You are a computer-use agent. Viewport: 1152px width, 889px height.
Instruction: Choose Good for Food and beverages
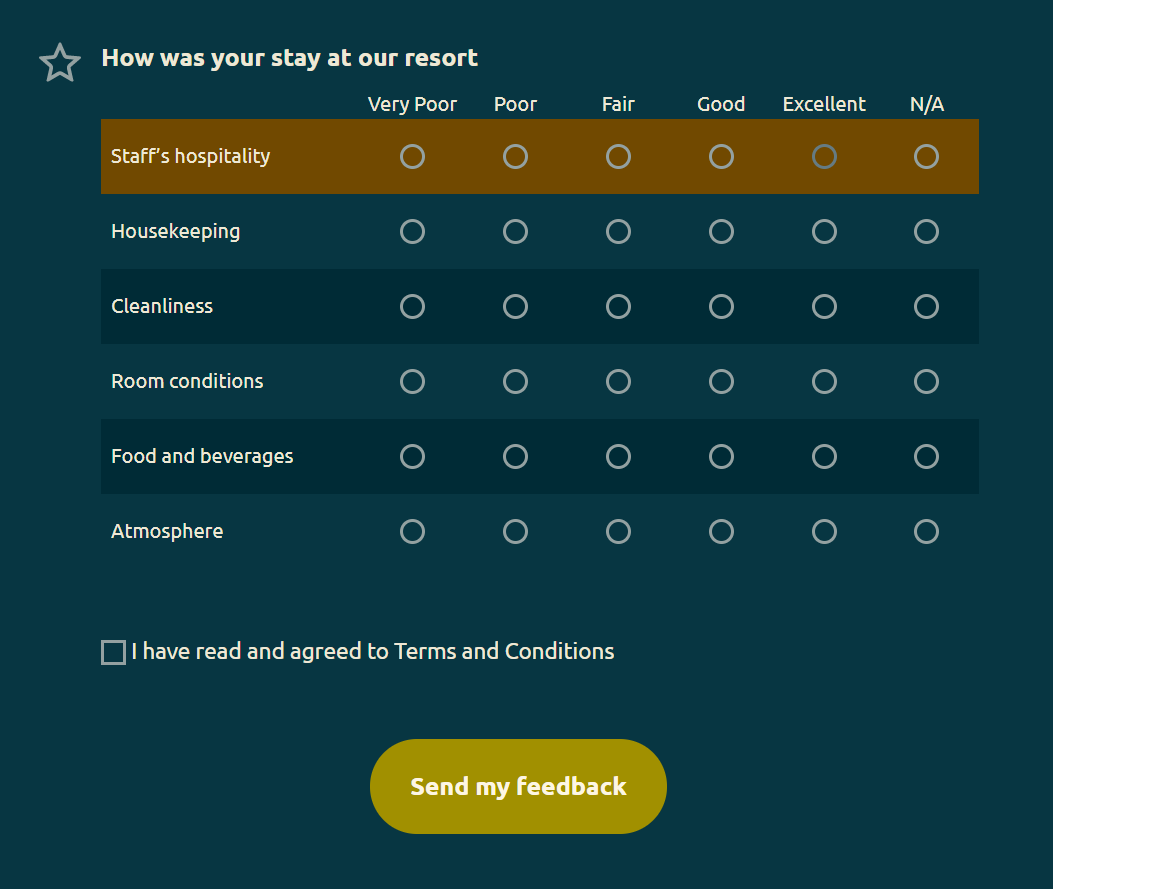click(x=721, y=457)
